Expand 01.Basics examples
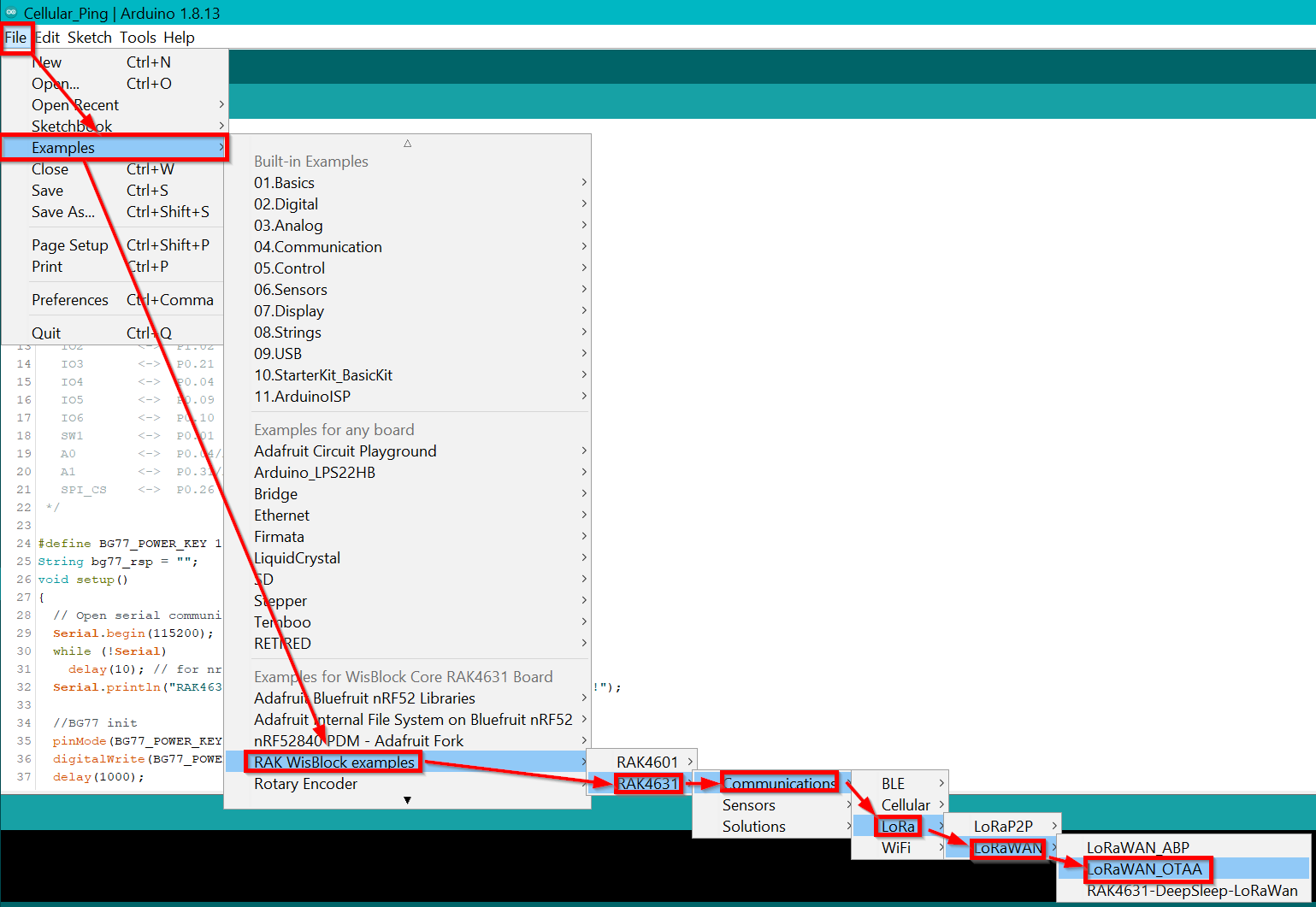 coord(408,183)
